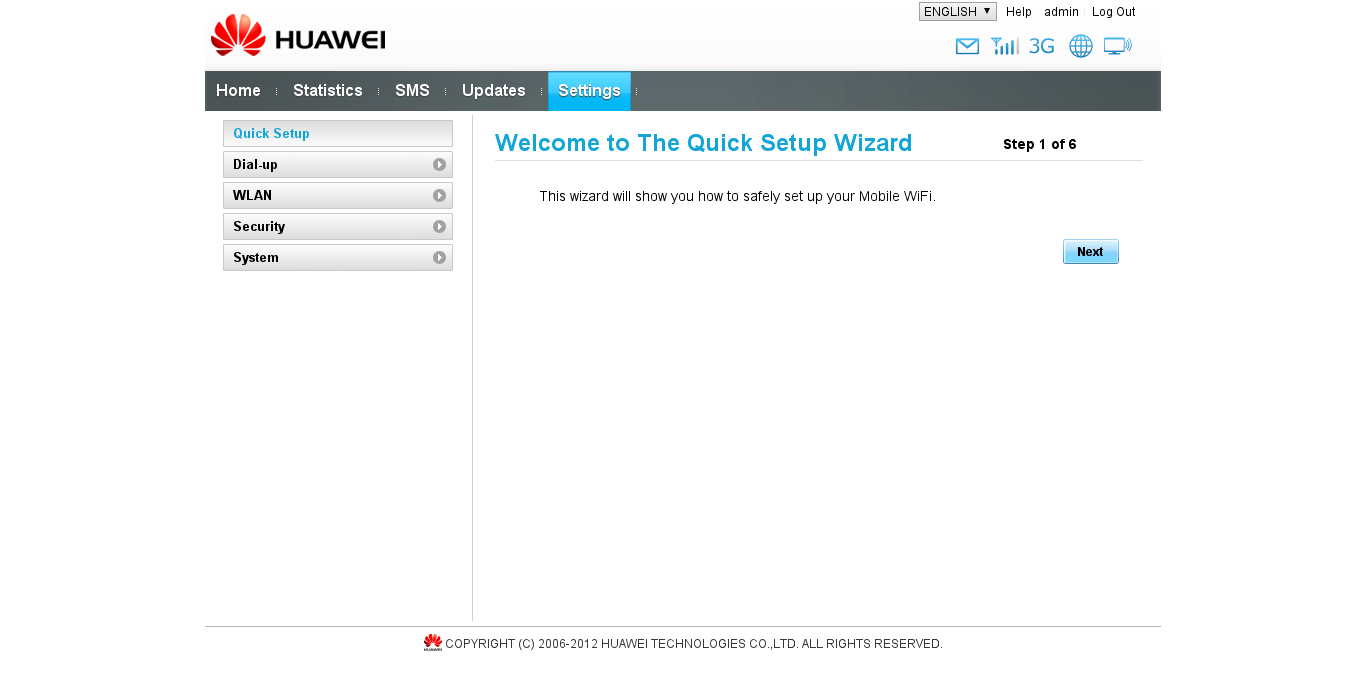Viewport: 1366px width, 680px height.
Task: Open the WLAN menu label
Action: 252,195
